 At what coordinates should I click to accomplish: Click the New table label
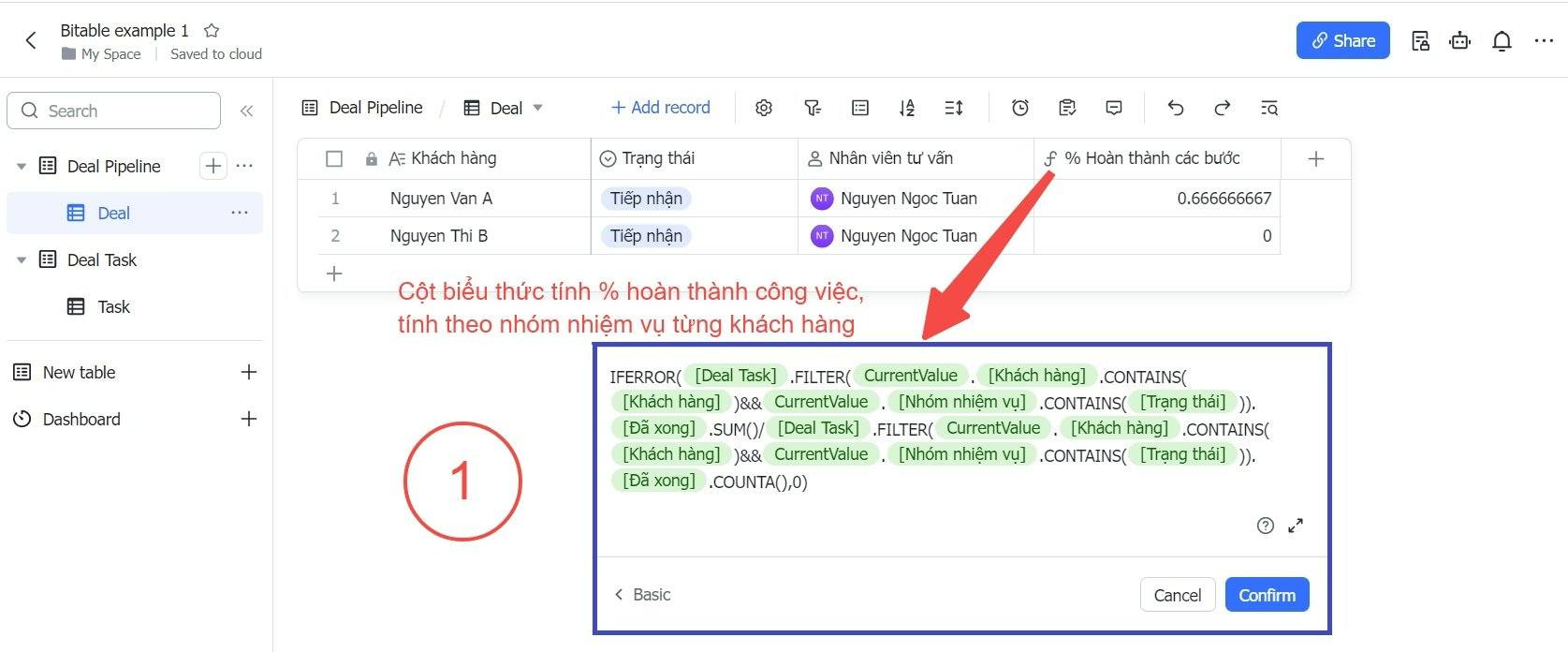pos(80,372)
